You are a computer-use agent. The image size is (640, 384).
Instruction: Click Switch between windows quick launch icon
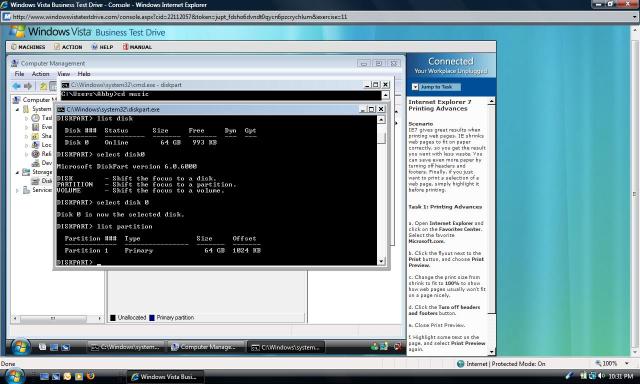click(56, 376)
